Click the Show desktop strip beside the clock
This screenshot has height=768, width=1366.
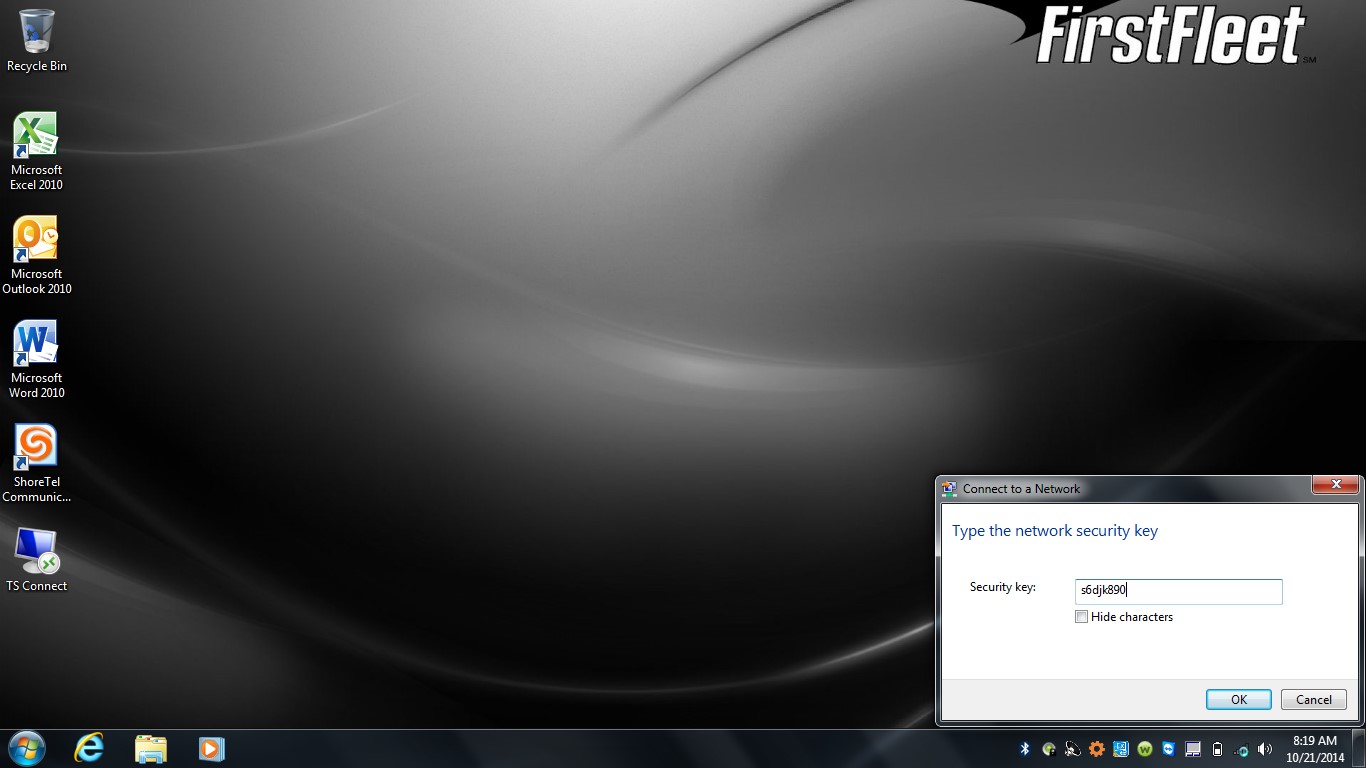[x=1358, y=748]
